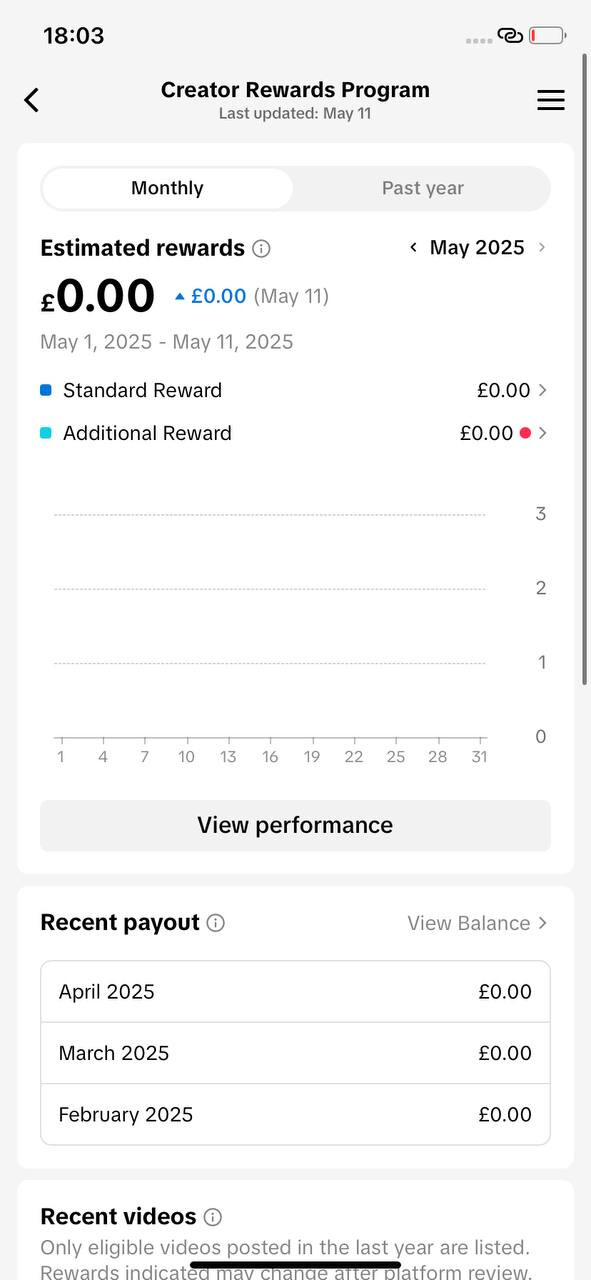This screenshot has height=1280, width=591.
Task: Select the April 2025 payout row
Action: point(295,992)
